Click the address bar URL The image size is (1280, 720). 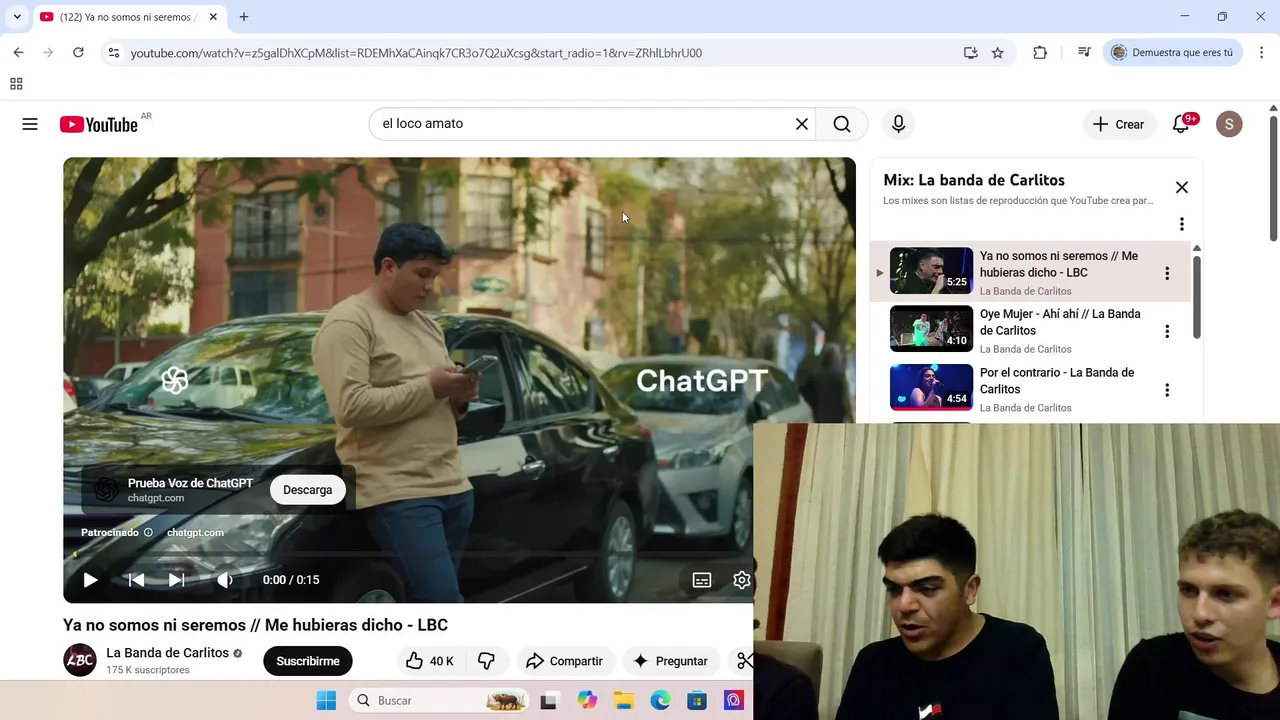coord(416,53)
